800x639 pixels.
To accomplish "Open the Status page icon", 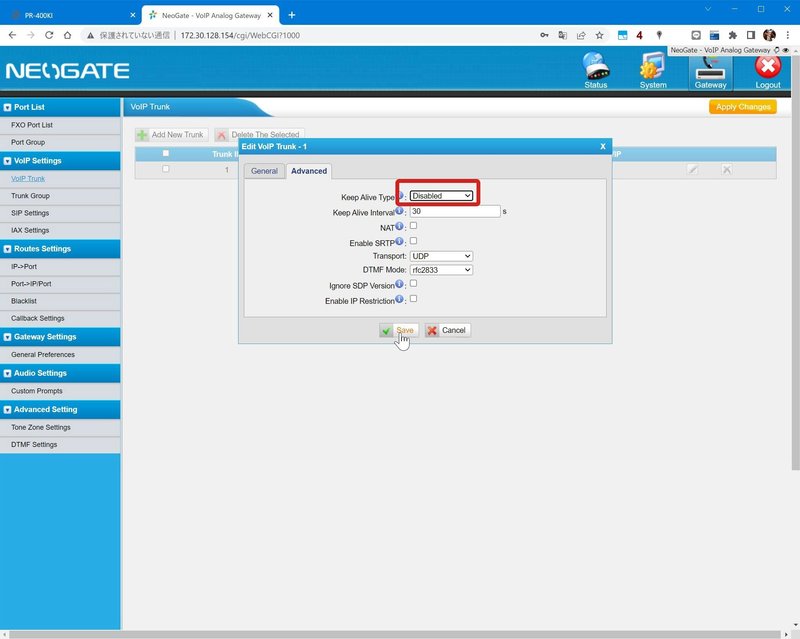I will 595,70.
